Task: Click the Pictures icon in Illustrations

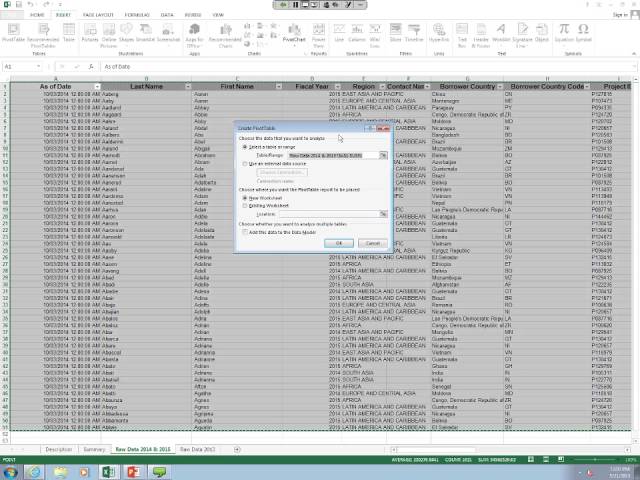Action: tap(90, 33)
